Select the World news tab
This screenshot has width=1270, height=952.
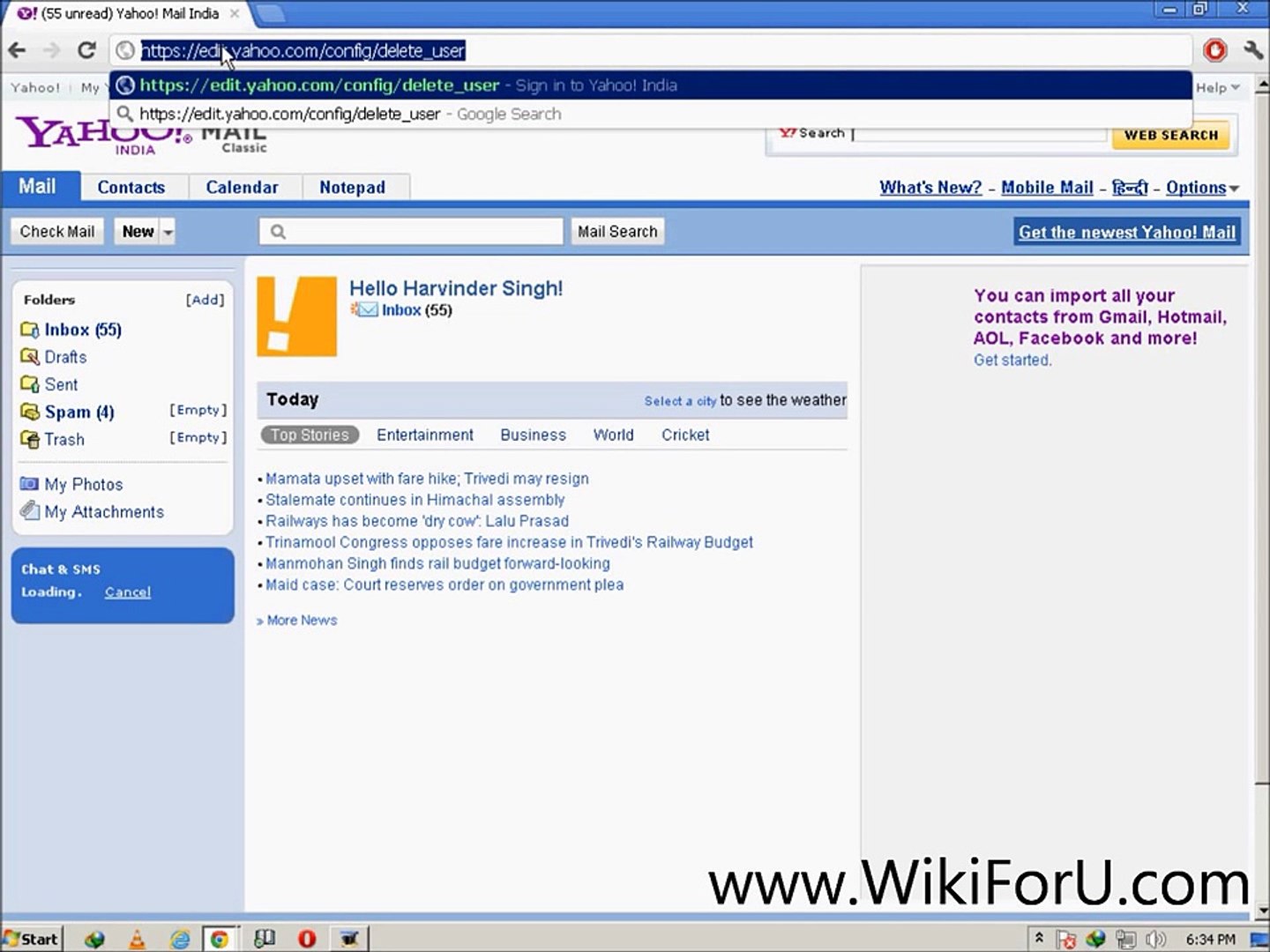[x=613, y=435]
